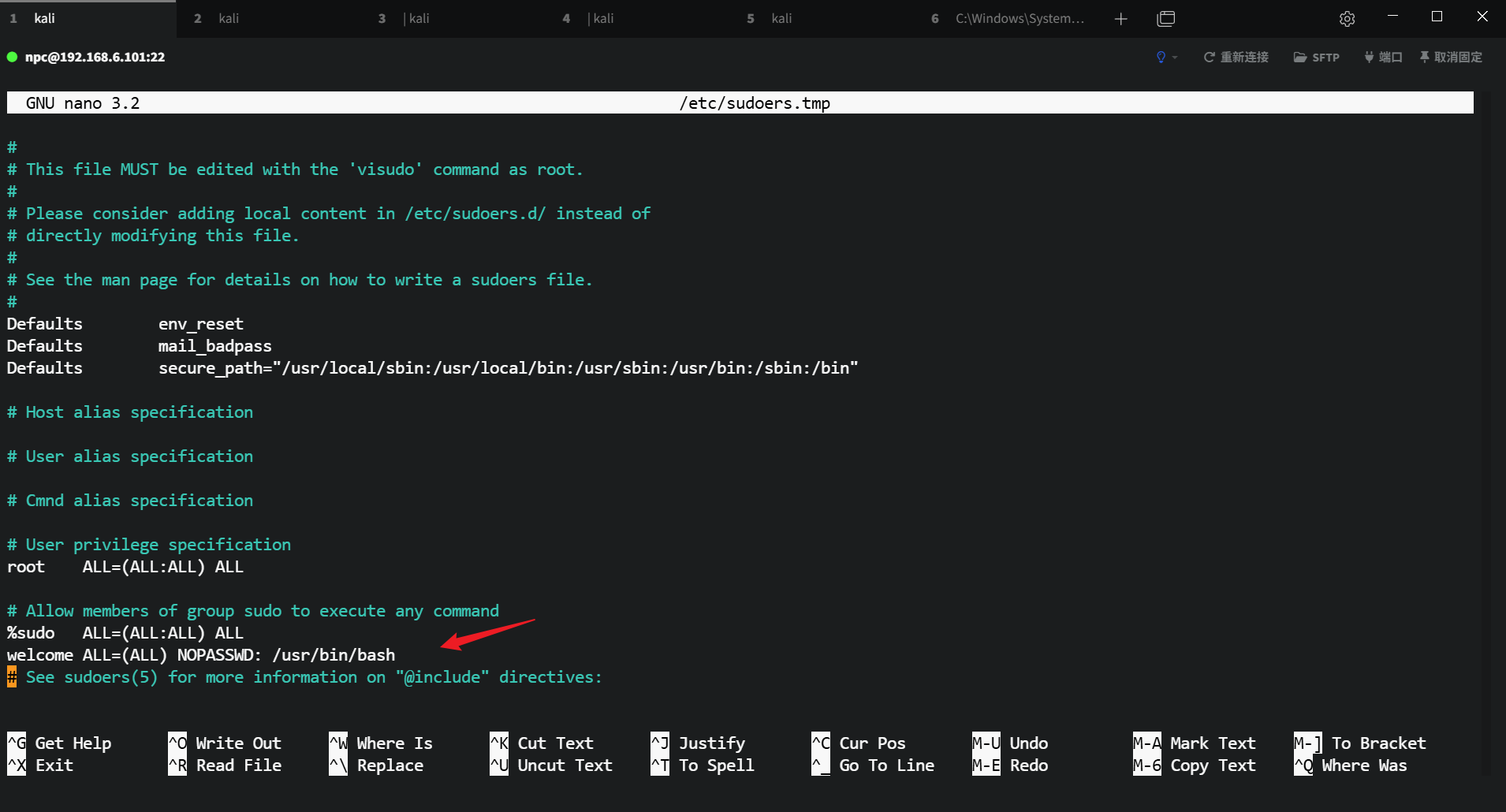Place cursor on the welcome NOPASSWD line

[x=201, y=655]
